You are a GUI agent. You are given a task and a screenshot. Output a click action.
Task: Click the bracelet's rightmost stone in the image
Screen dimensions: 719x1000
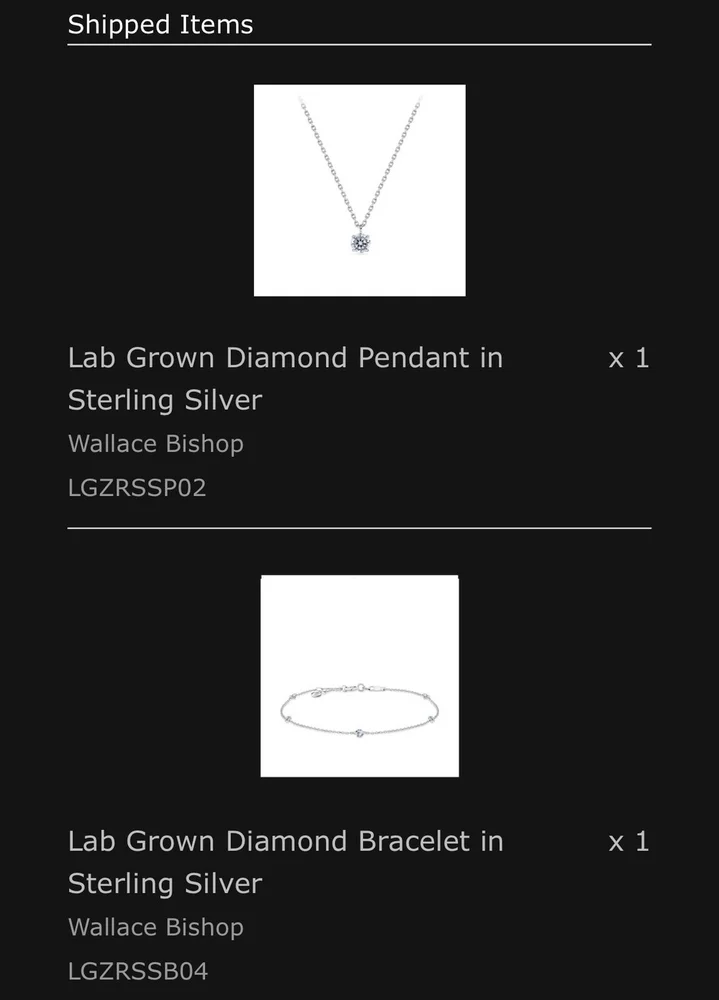click(x=432, y=719)
